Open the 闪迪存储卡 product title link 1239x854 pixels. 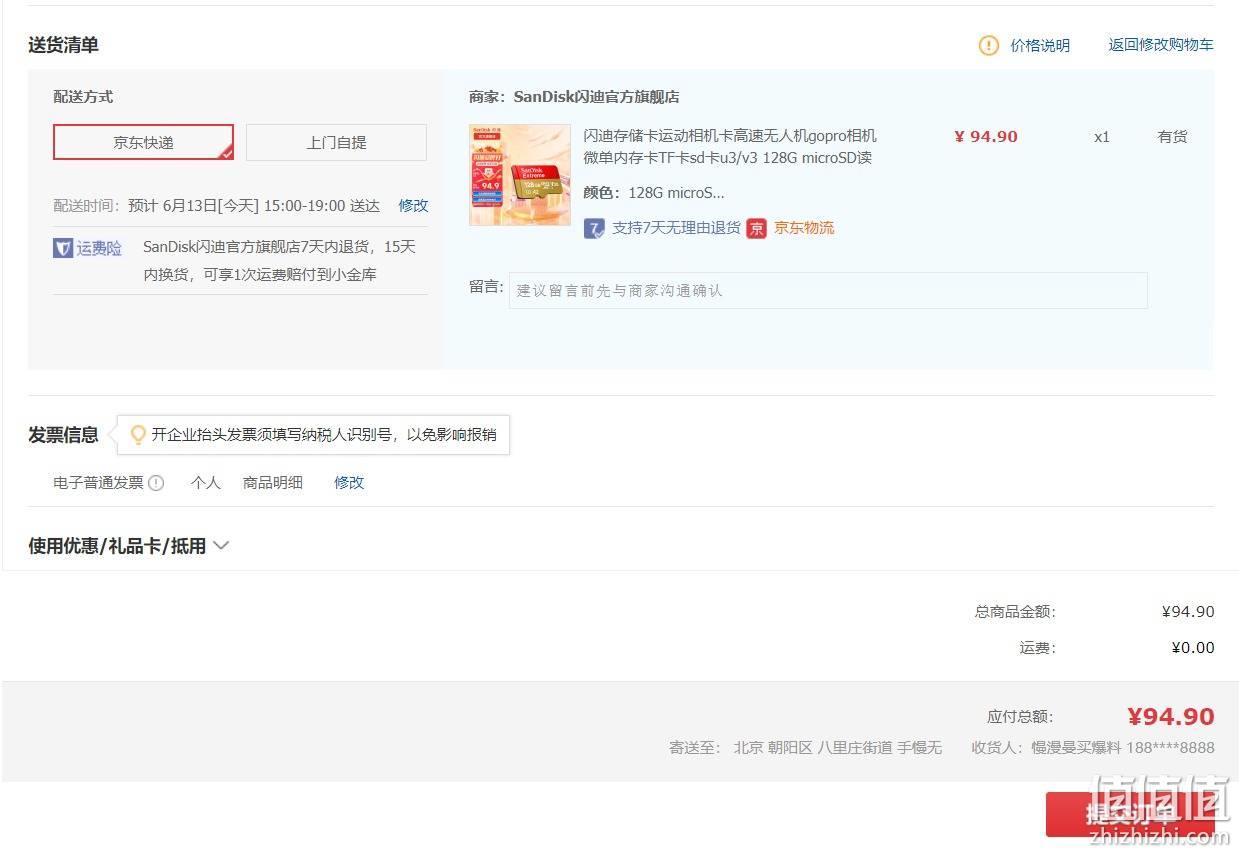coord(730,147)
